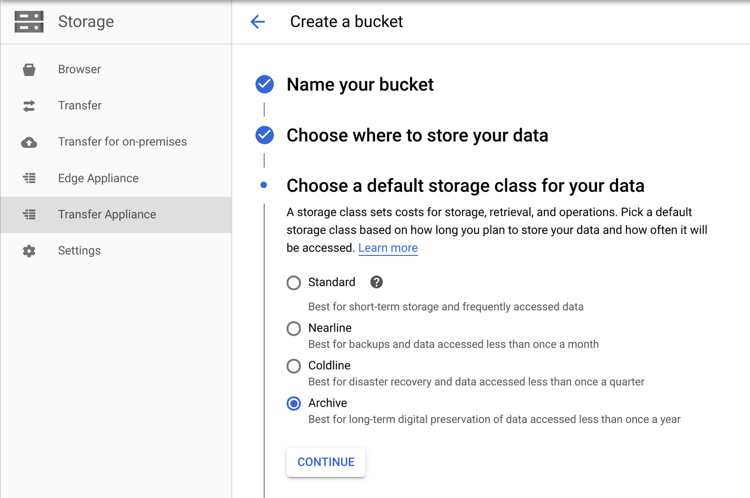Click the Storage product logo icon

(29, 22)
